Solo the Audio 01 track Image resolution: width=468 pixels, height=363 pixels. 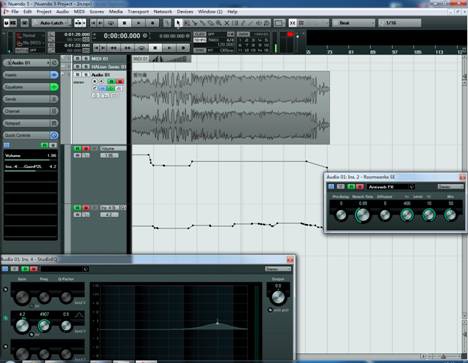click(86, 75)
